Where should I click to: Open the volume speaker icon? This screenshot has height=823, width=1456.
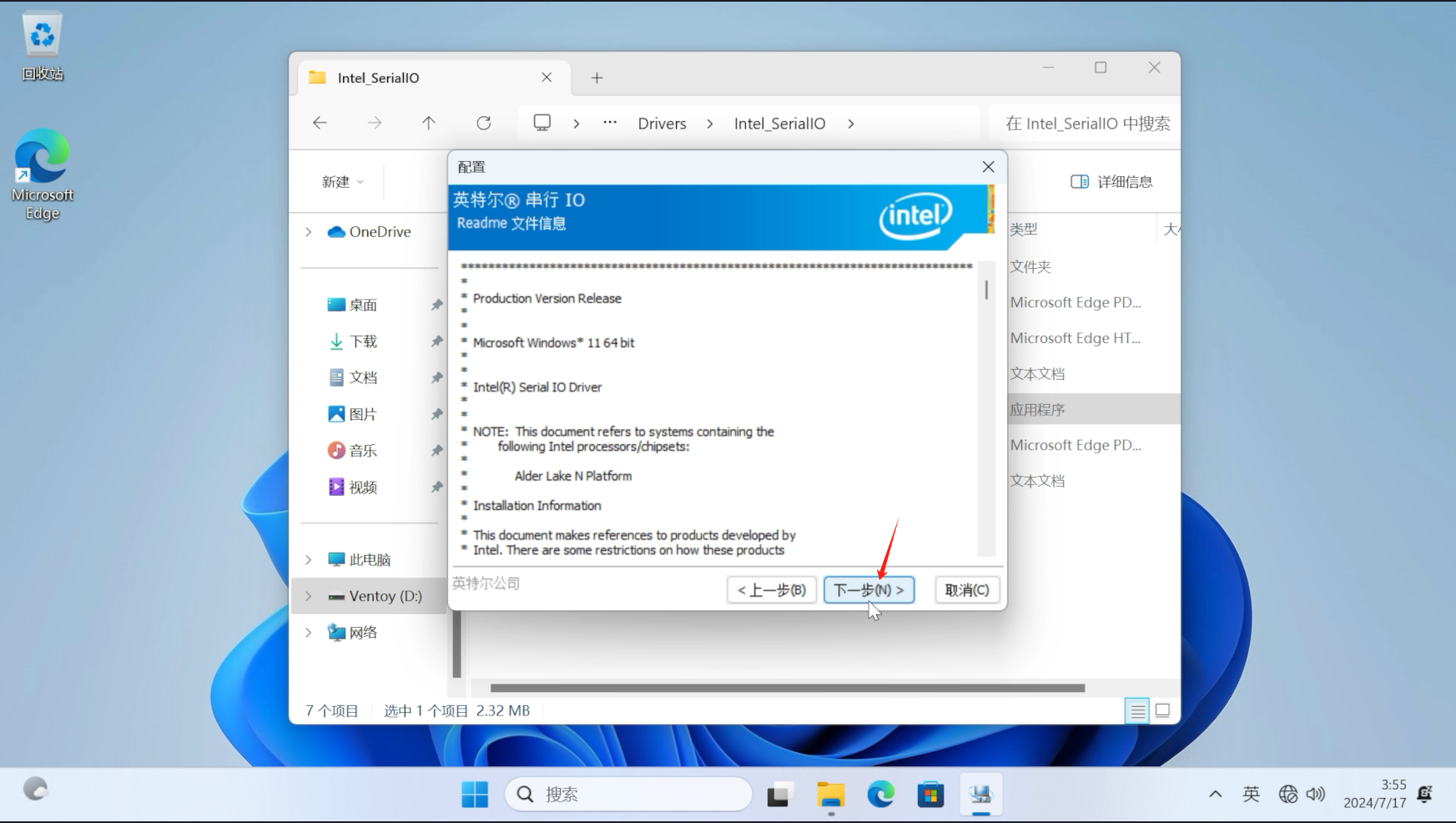1316,795
